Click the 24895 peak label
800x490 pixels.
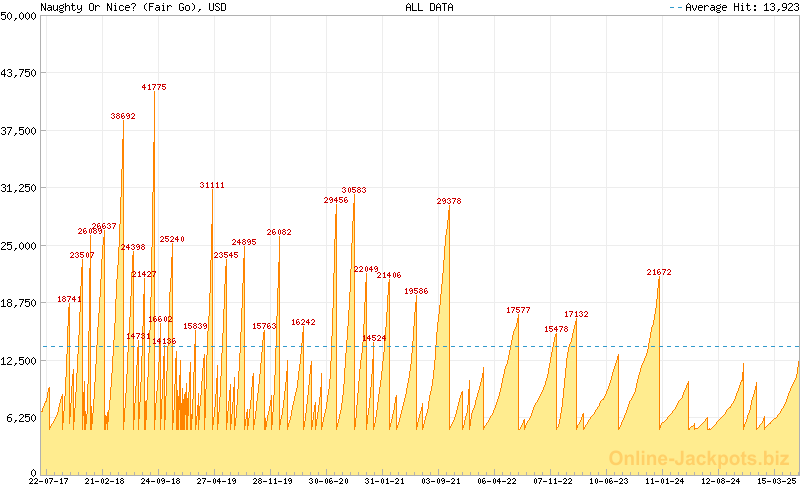pyautogui.click(x=244, y=242)
